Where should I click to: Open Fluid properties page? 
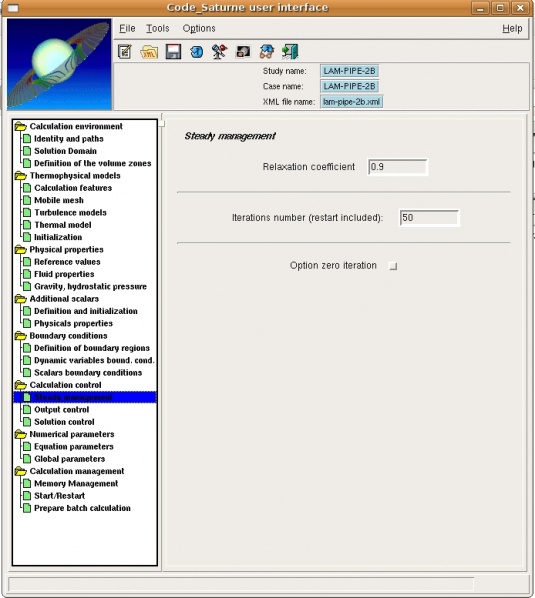pos(64,274)
